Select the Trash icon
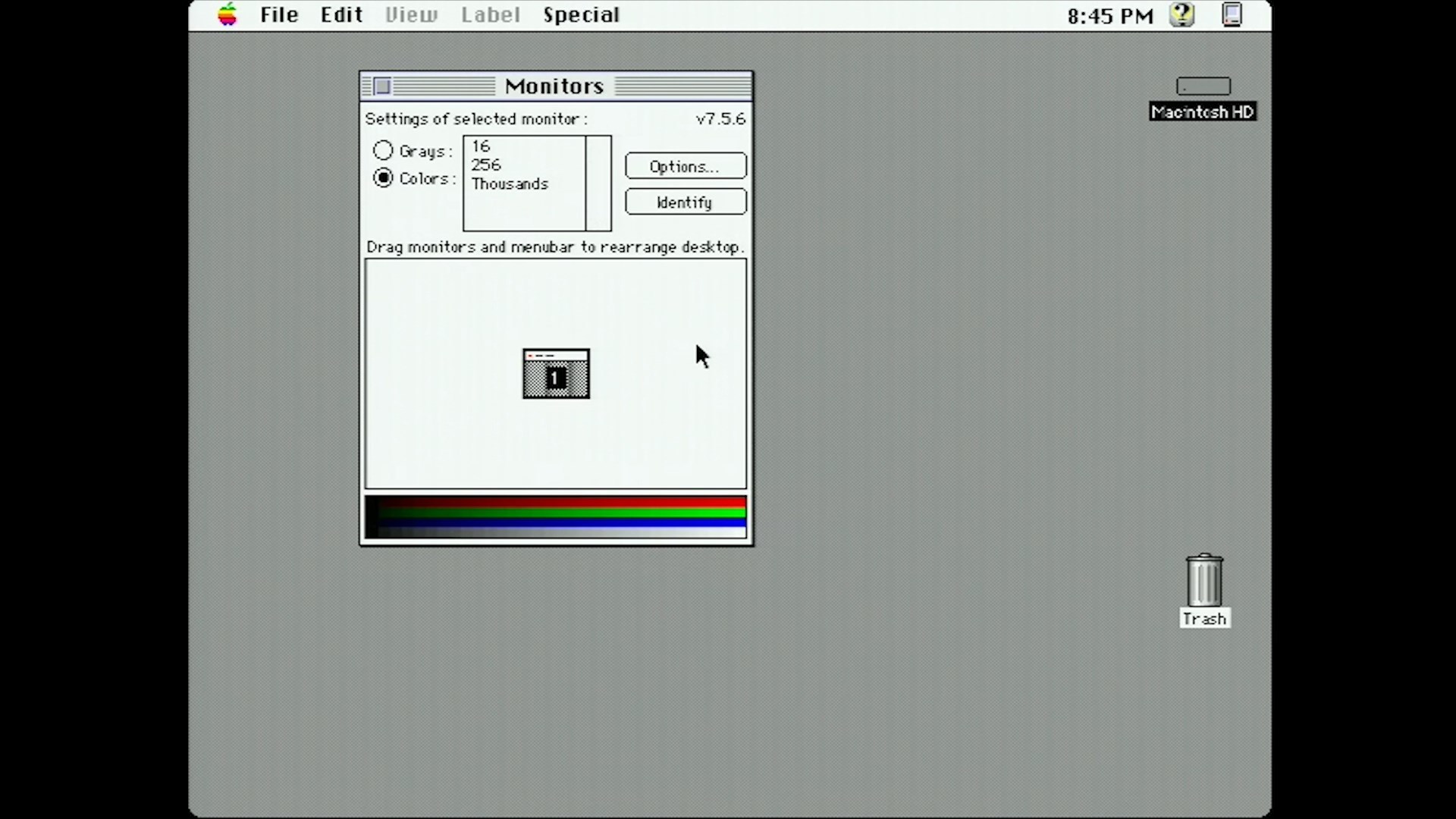The width and height of the screenshot is (1456, 819). [x=1204, y=581]
